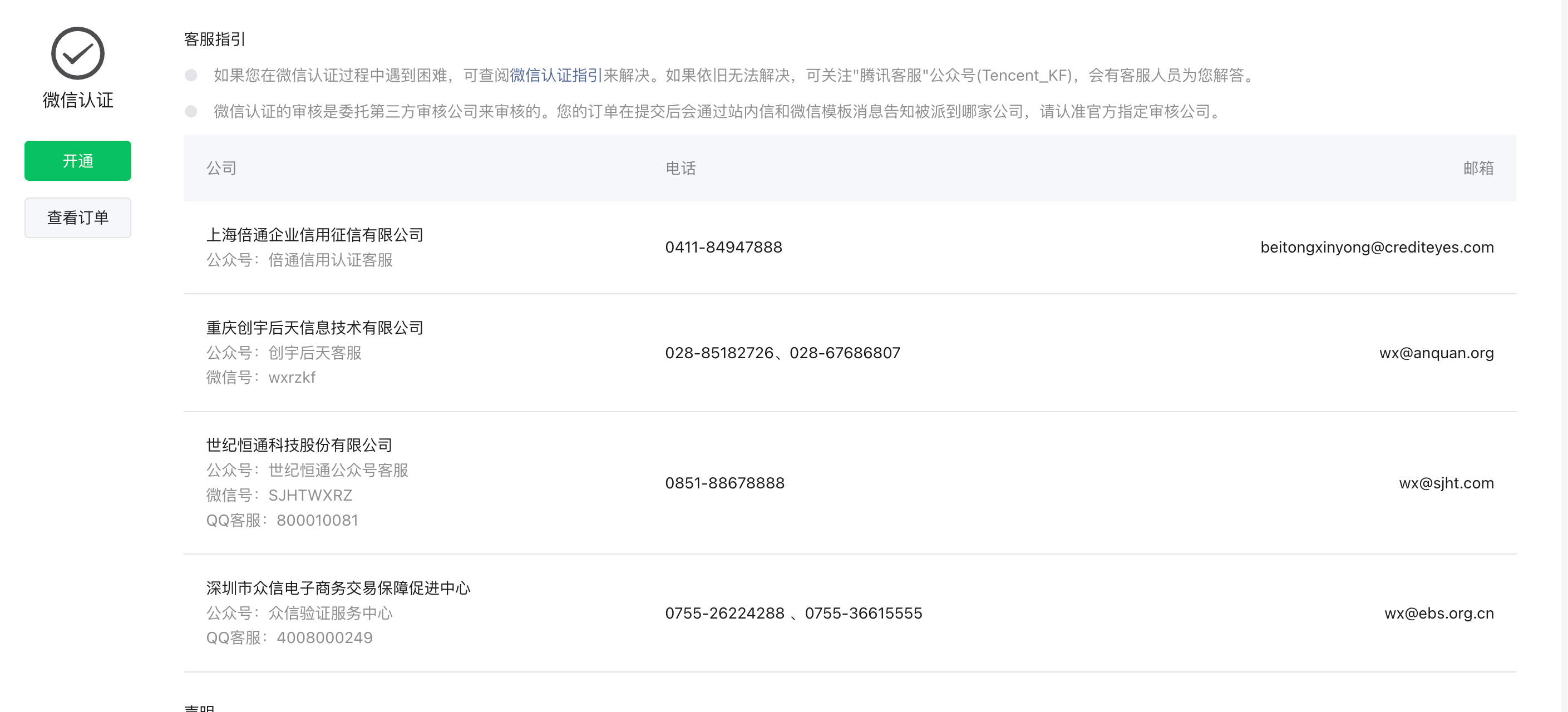
Task: Click email wx@anquan.org
Action: click(1437, 353)
